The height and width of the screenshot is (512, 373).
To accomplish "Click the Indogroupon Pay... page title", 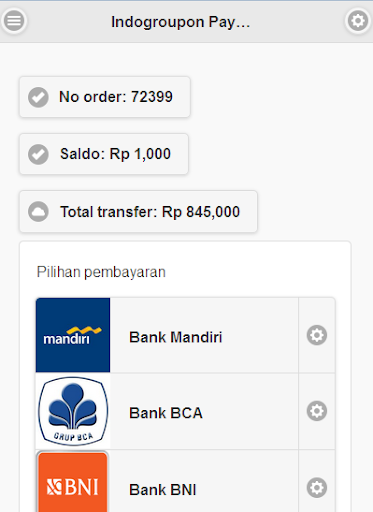I will pos(180,22).
